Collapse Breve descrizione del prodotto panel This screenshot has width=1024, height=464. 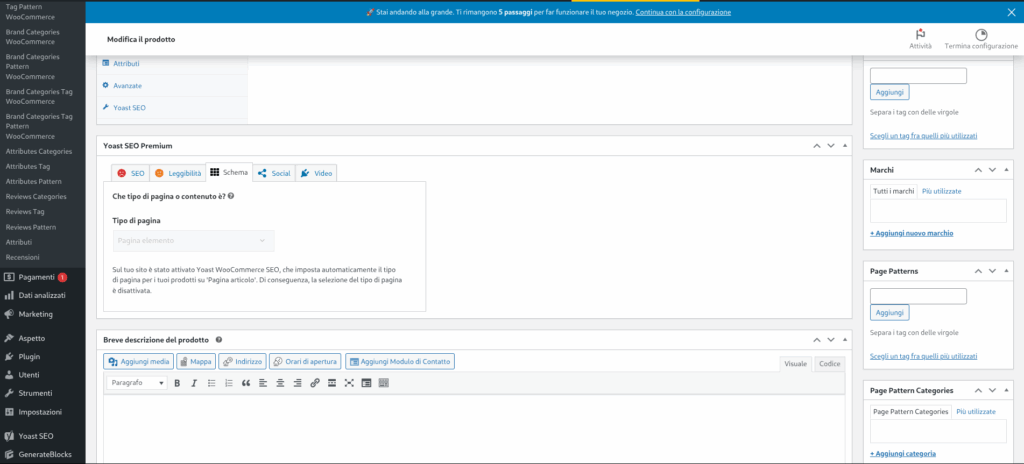pyautogui.click(x=844, y=340)
